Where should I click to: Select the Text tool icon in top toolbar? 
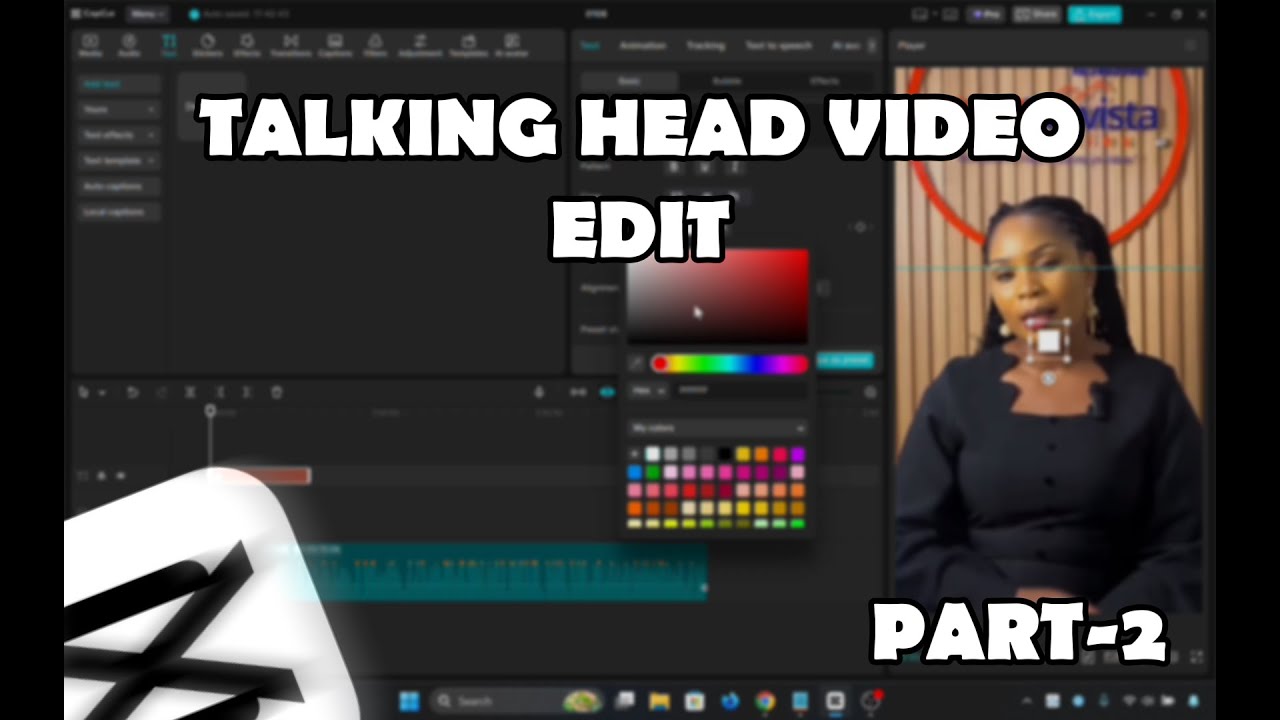pyautogui.click(x=168, y=44)
